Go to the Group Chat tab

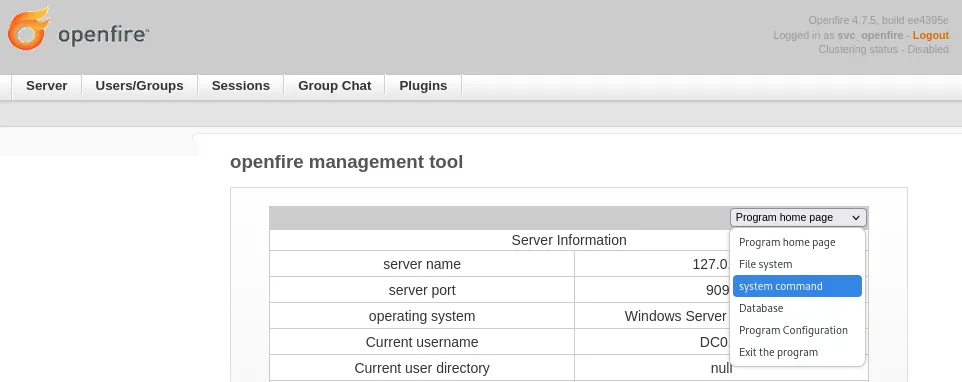tap(334, 86)
